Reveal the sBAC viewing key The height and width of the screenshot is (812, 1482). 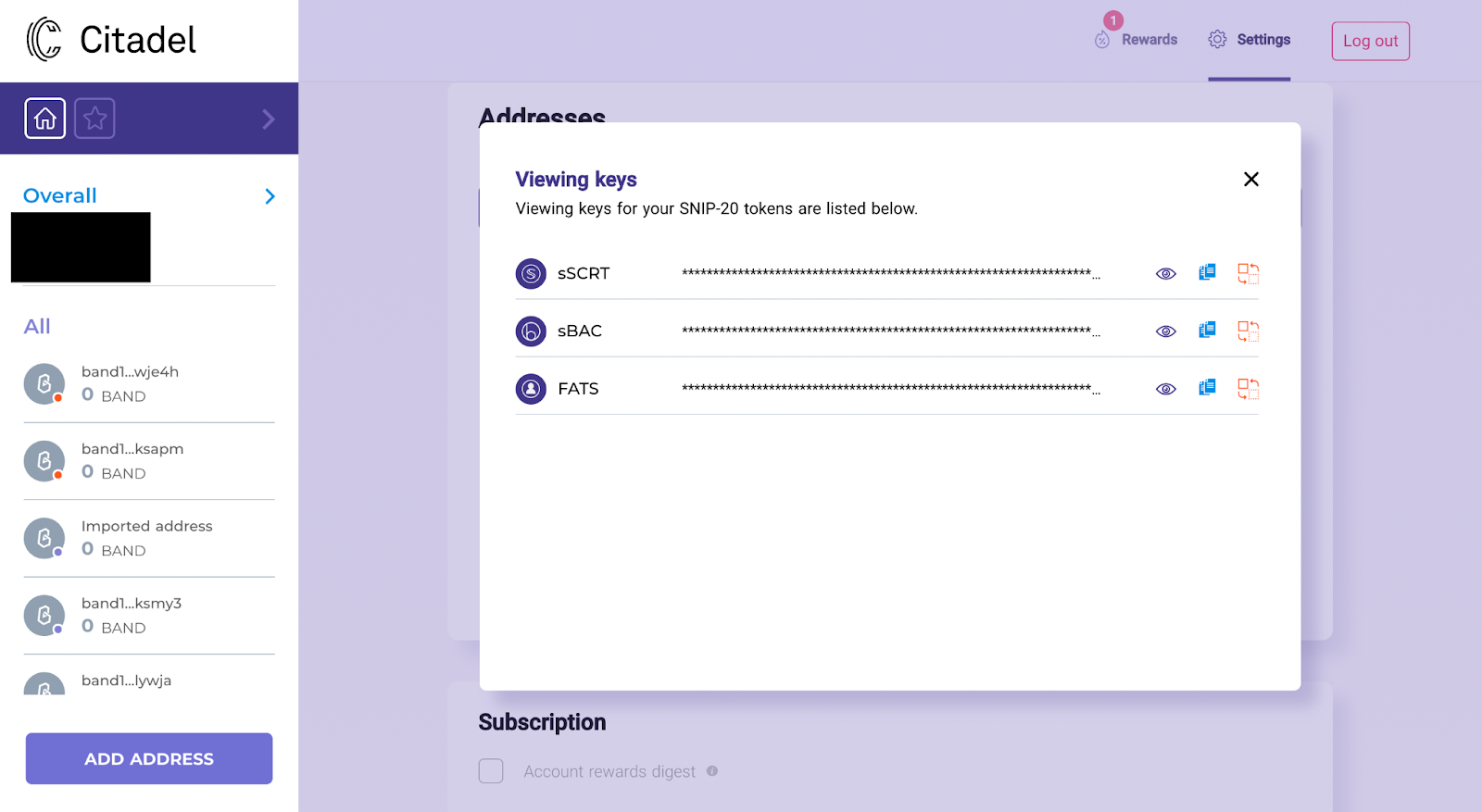tap(1166, 331)
